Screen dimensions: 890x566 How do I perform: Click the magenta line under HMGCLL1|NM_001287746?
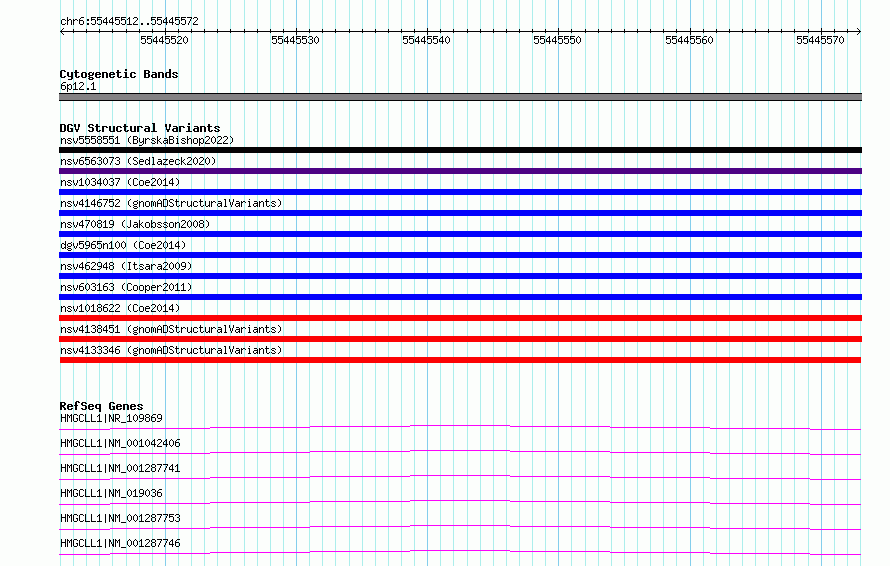tap(460, 552)
